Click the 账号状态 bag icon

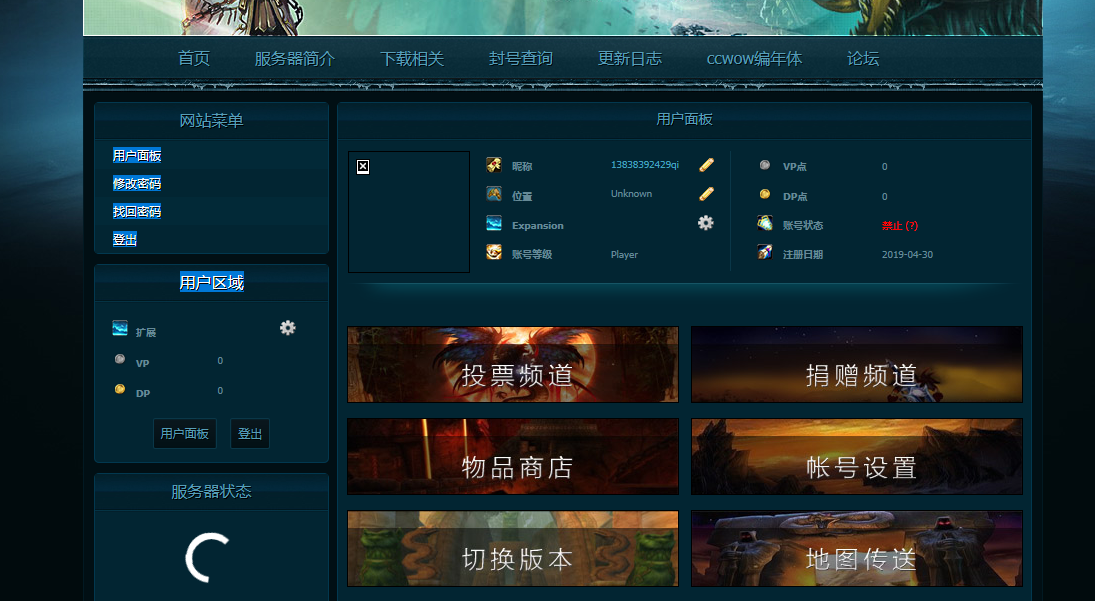(x=764, y=224)
